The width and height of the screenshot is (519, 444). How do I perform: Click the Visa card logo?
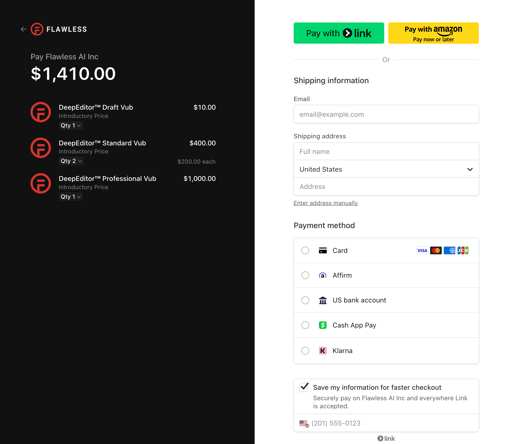coord(422,250)
